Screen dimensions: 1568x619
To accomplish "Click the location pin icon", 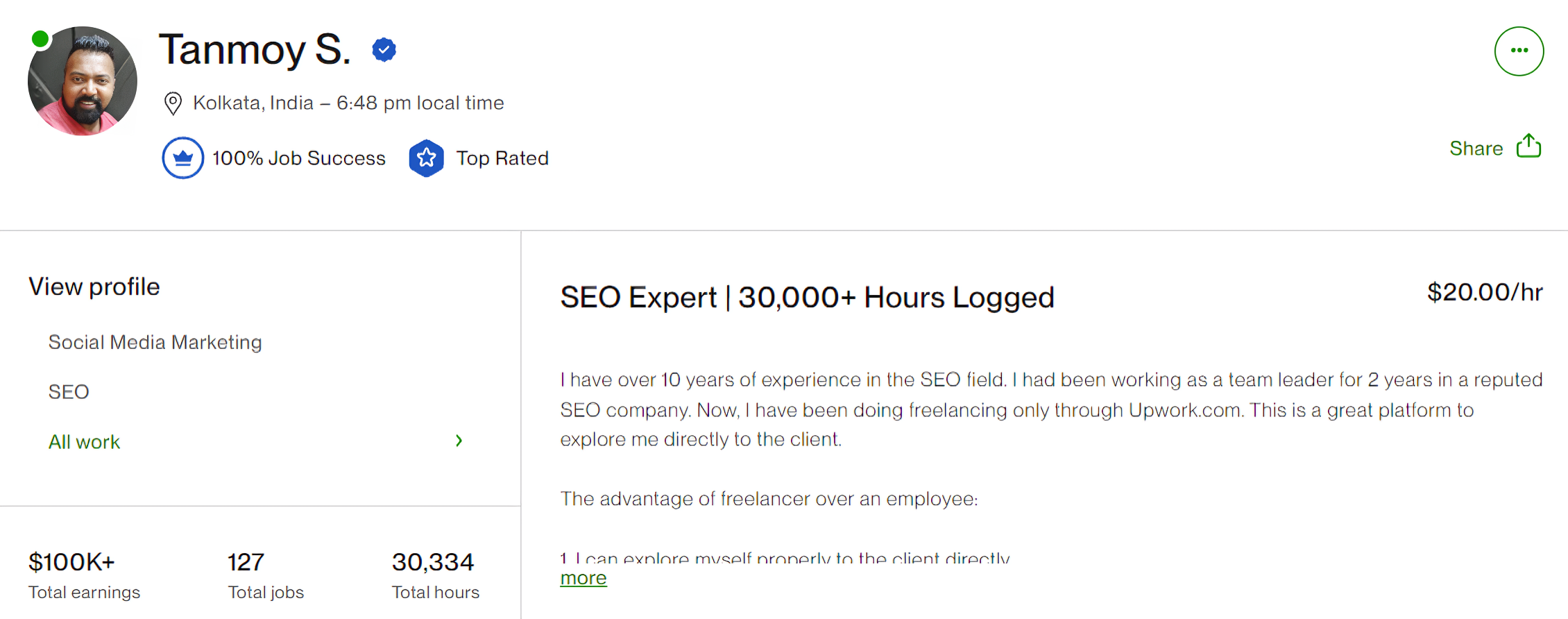I will [x=173, y=103].
